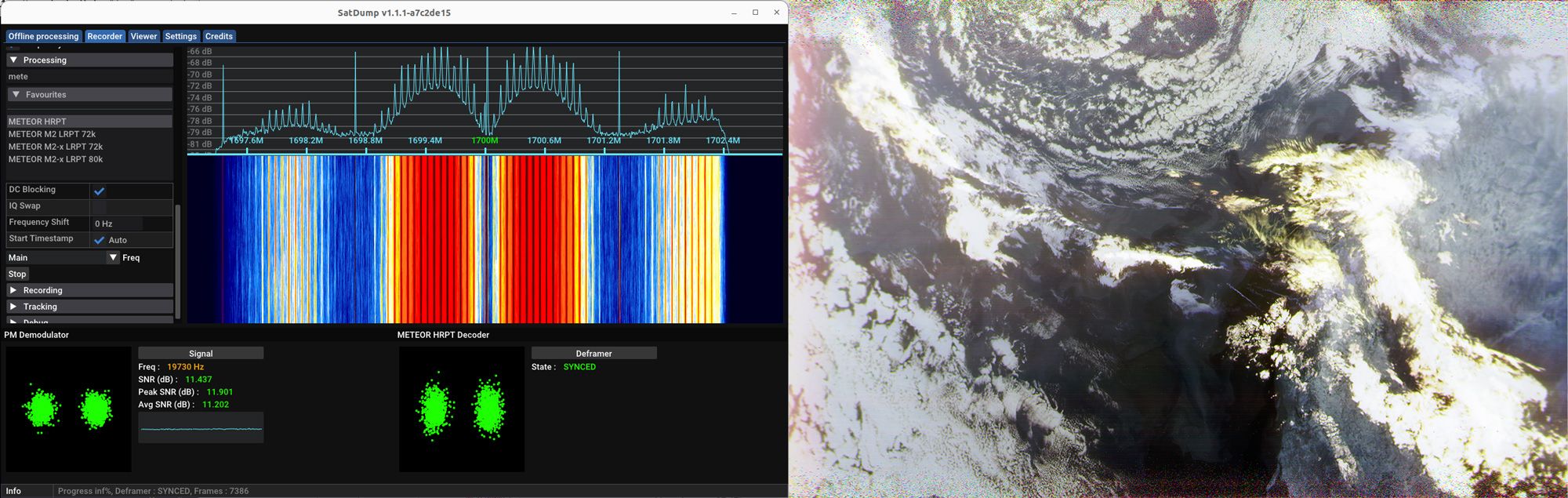Collapse the Processing section
This screenshot has width=1568, height=498.
click(x=13, y=60)
